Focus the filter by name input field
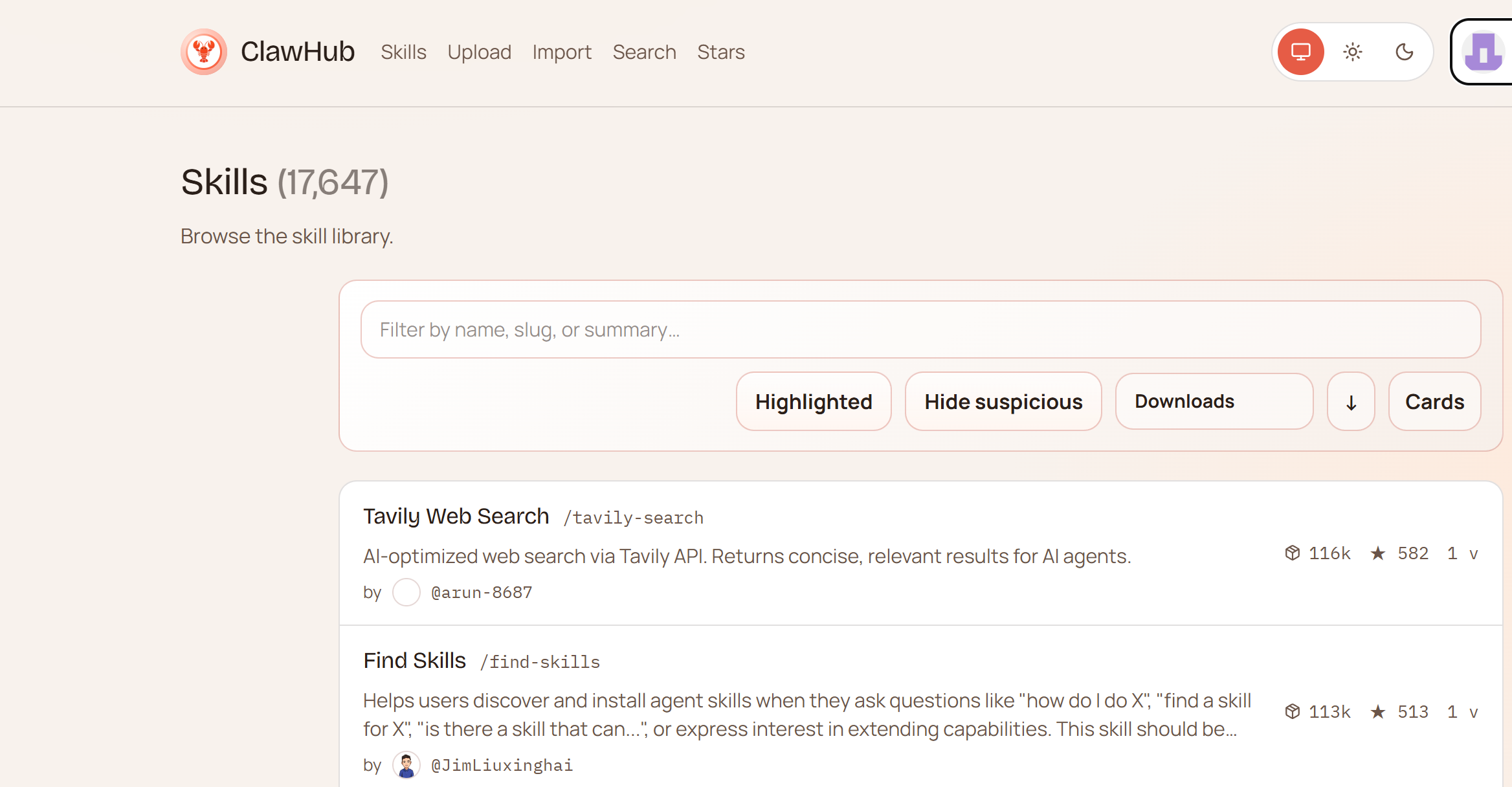Viewport: 1512px width, 787px height. coord(920,330)
